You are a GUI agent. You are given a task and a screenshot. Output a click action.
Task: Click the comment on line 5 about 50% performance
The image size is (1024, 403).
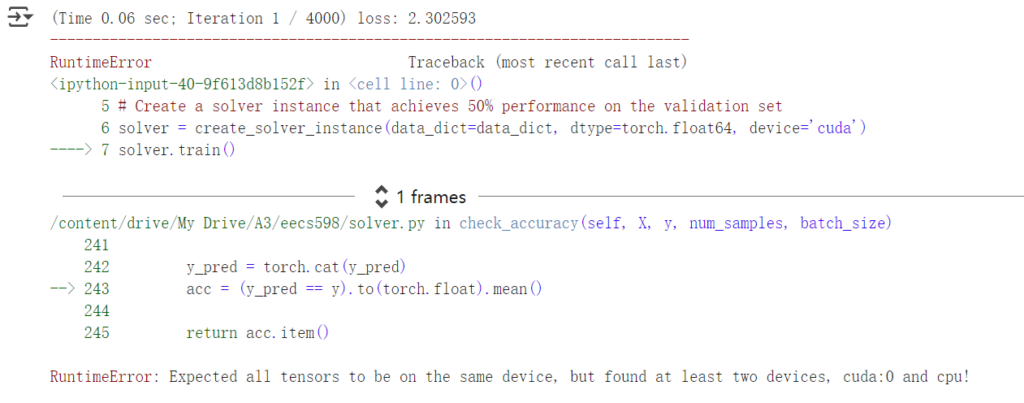coord(450,106)
